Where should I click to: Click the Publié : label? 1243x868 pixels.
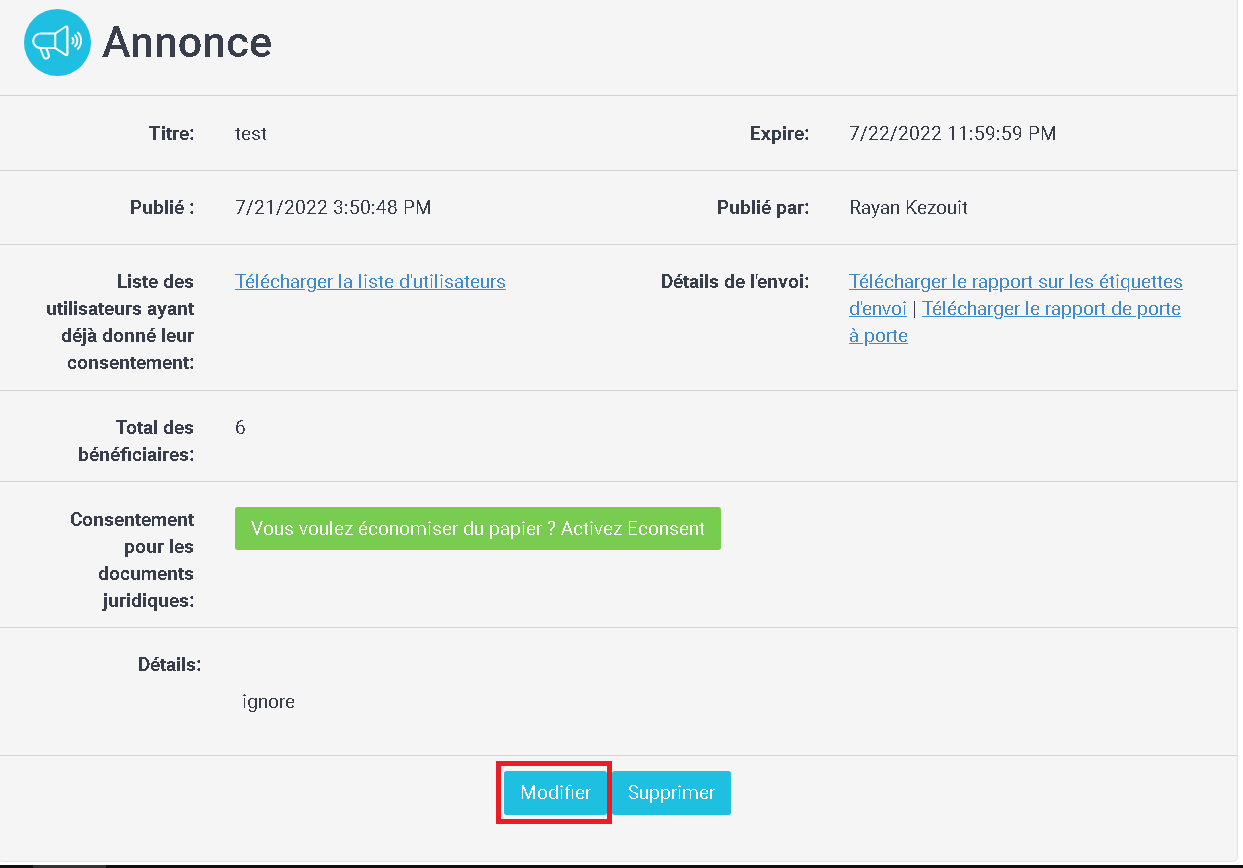coord(162,207)
